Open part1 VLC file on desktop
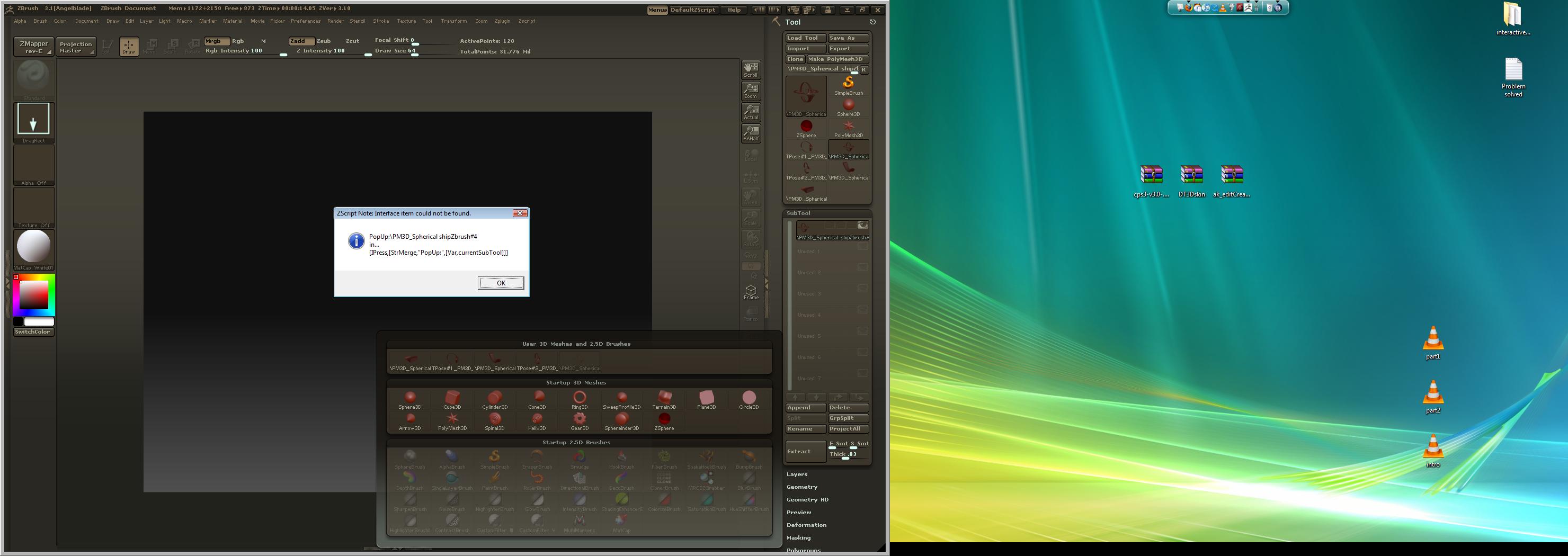This screenshot has width=1568, height=556. [1432, 343]
